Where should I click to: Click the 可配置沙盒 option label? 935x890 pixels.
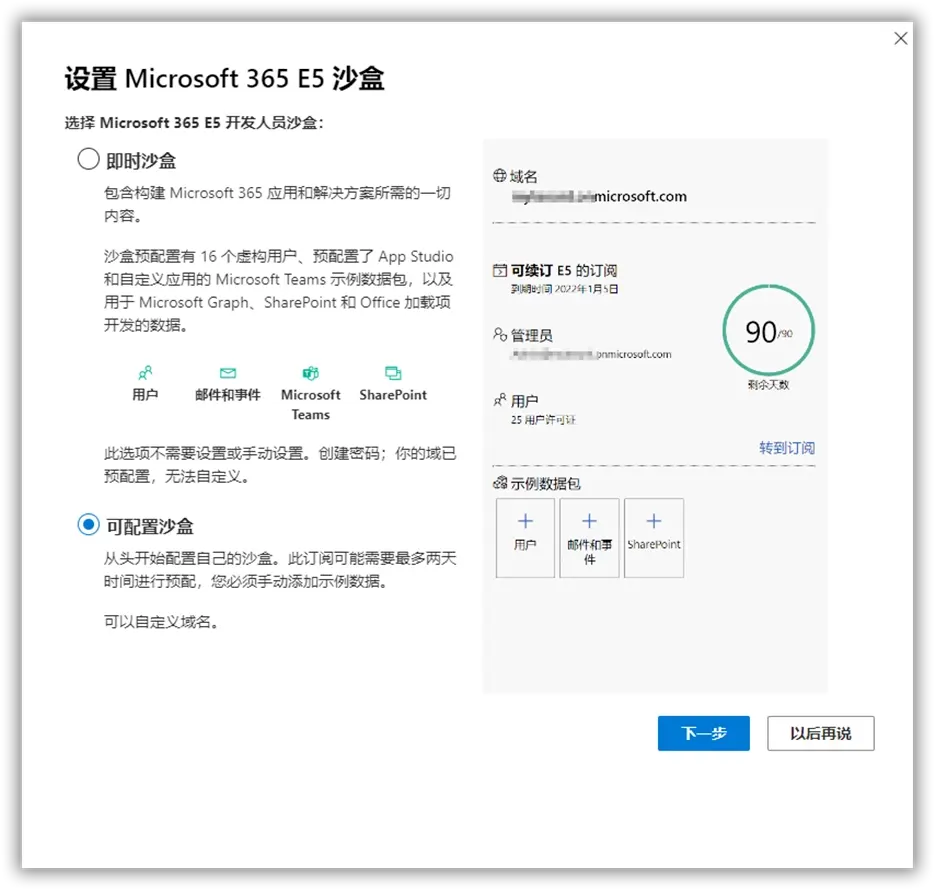[150, 526]
